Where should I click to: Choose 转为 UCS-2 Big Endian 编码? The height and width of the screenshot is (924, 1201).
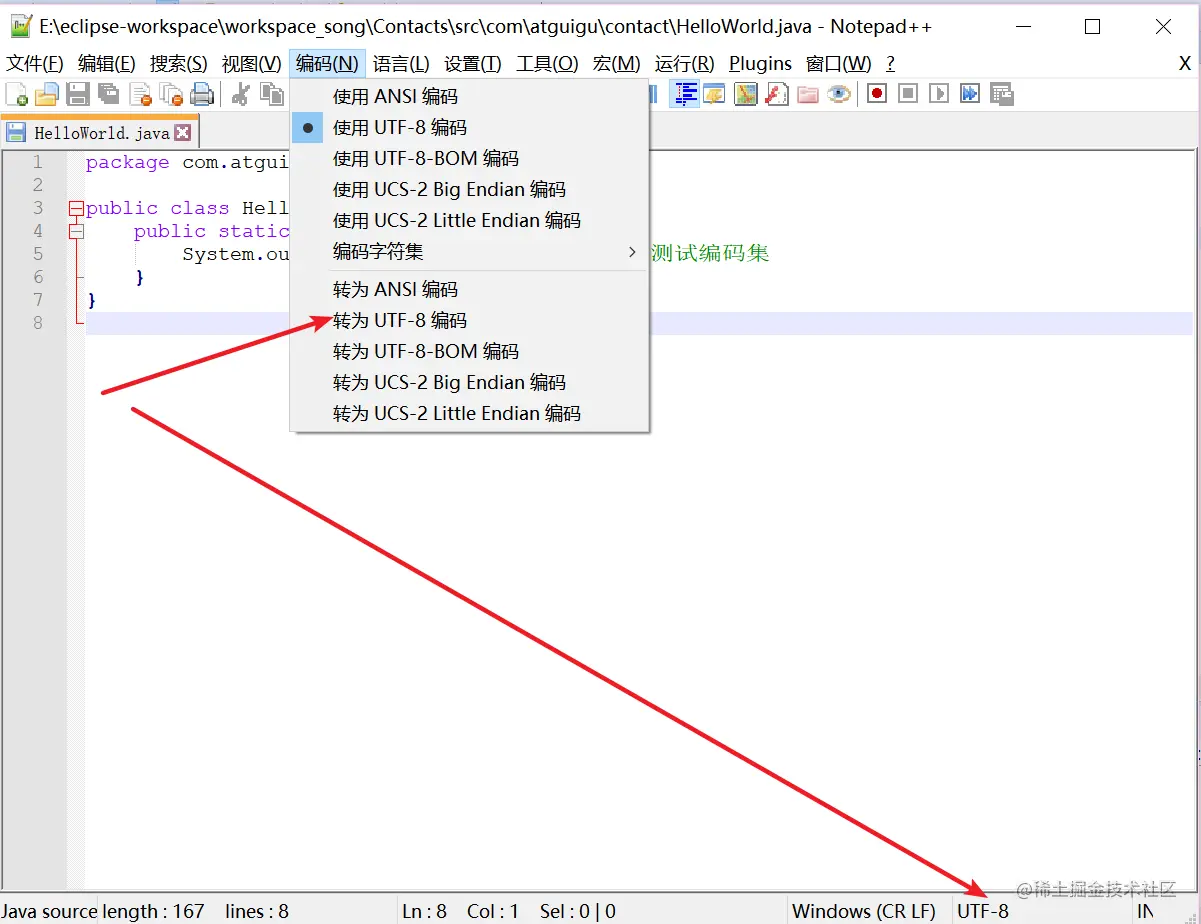coord(470,383)
